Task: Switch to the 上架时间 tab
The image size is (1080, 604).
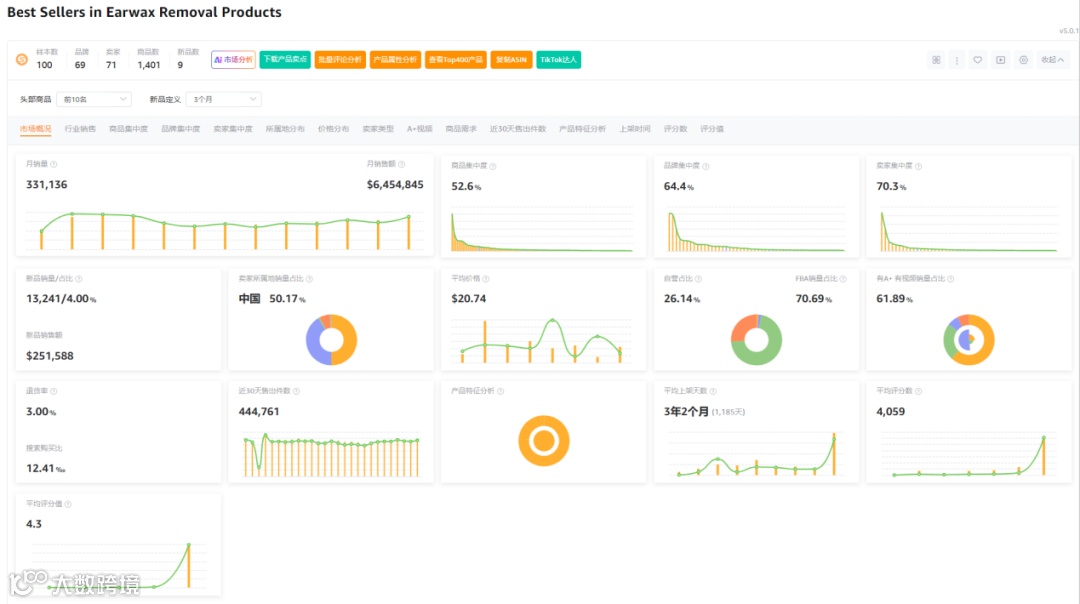Action: (634, 129)
